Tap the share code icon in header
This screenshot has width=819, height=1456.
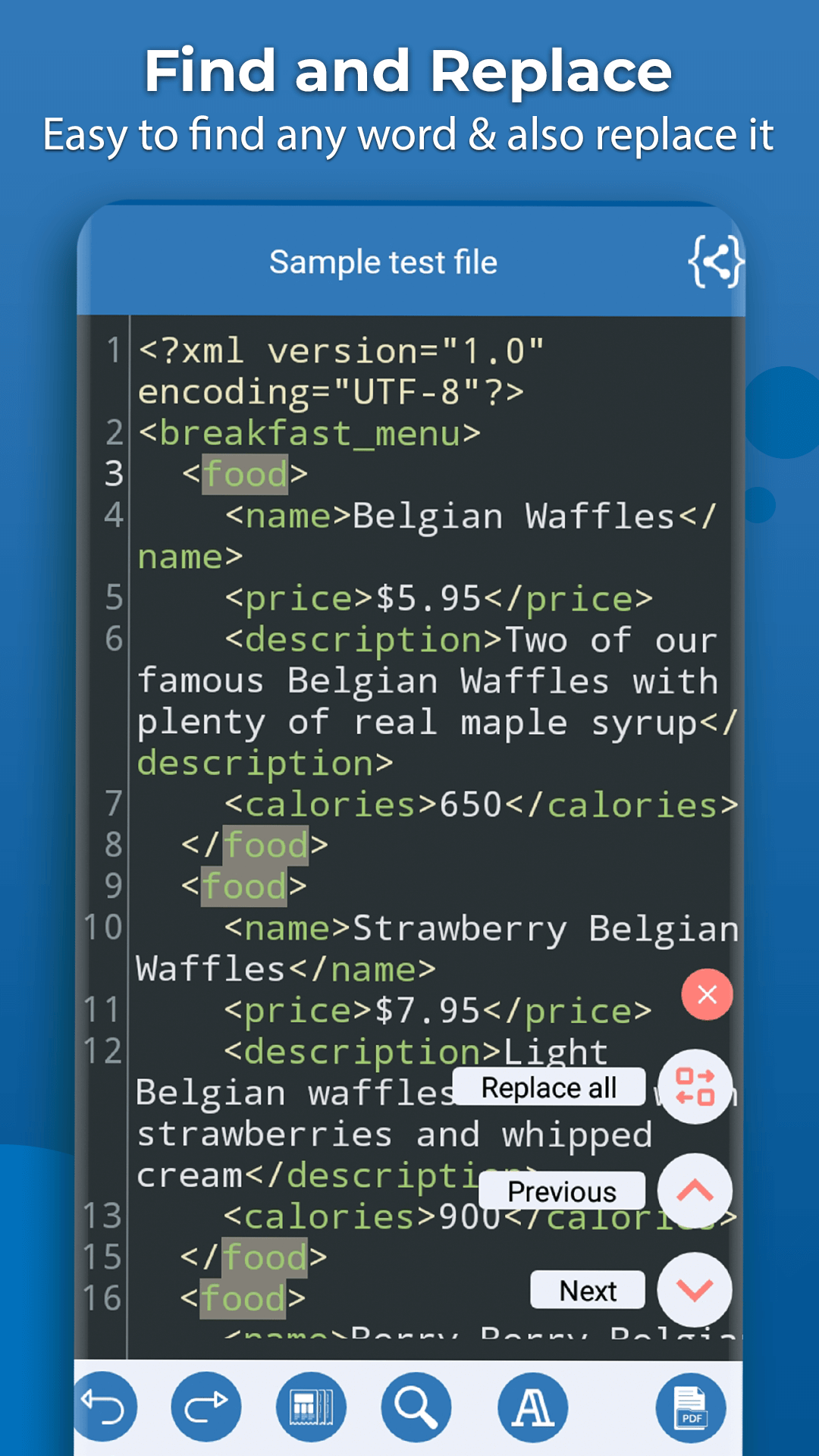(715, 262)
